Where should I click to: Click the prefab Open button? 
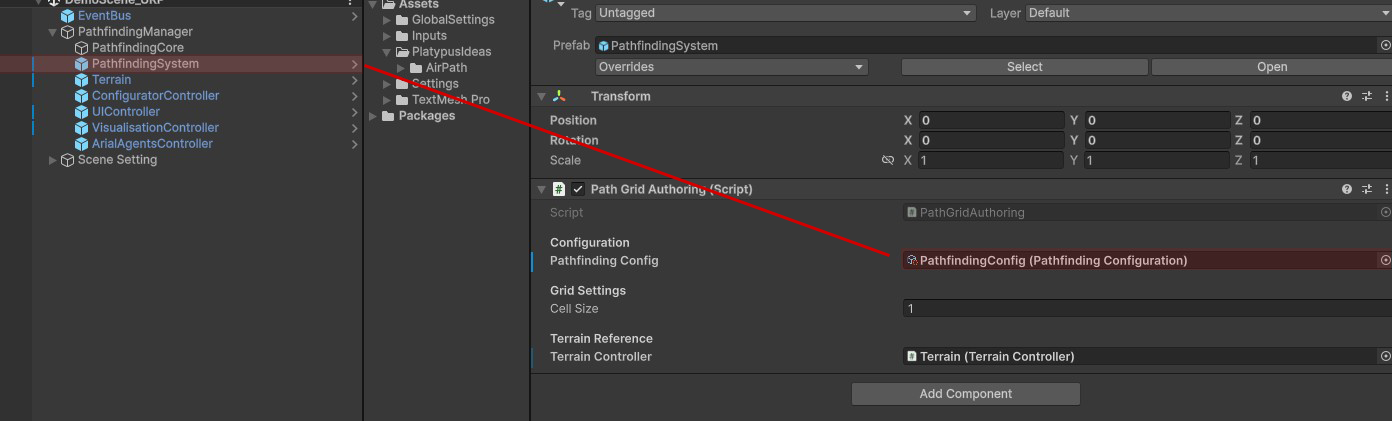point(1271,67)
